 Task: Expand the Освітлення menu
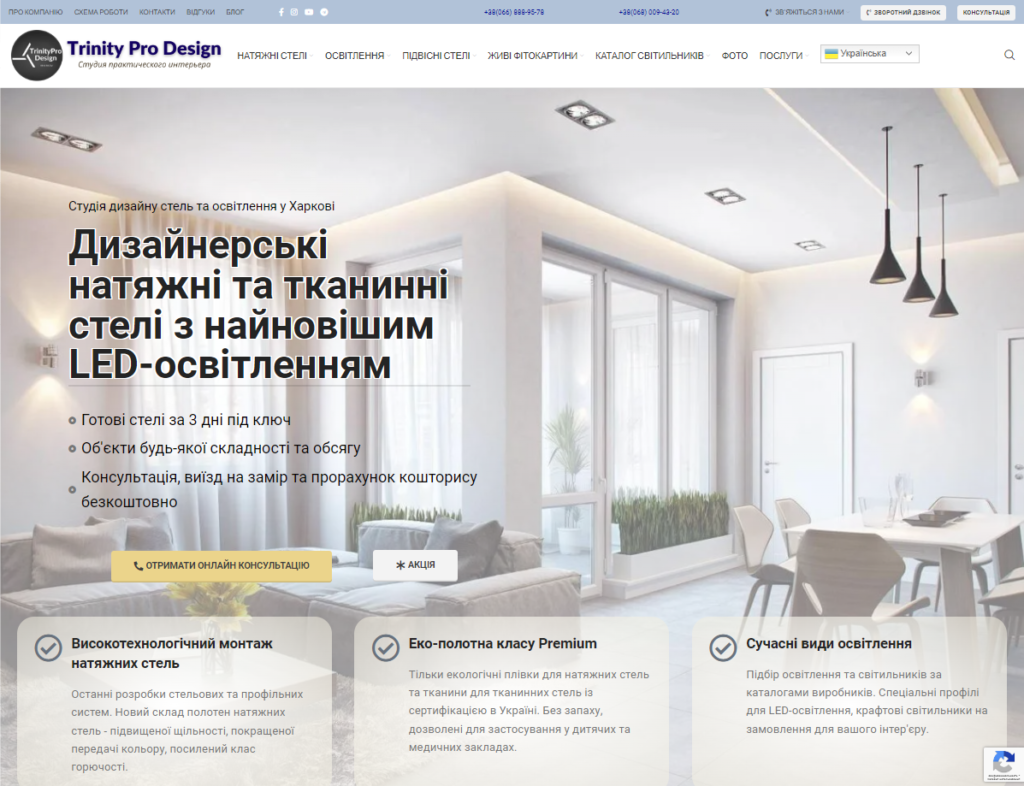[x=356, y=56]
